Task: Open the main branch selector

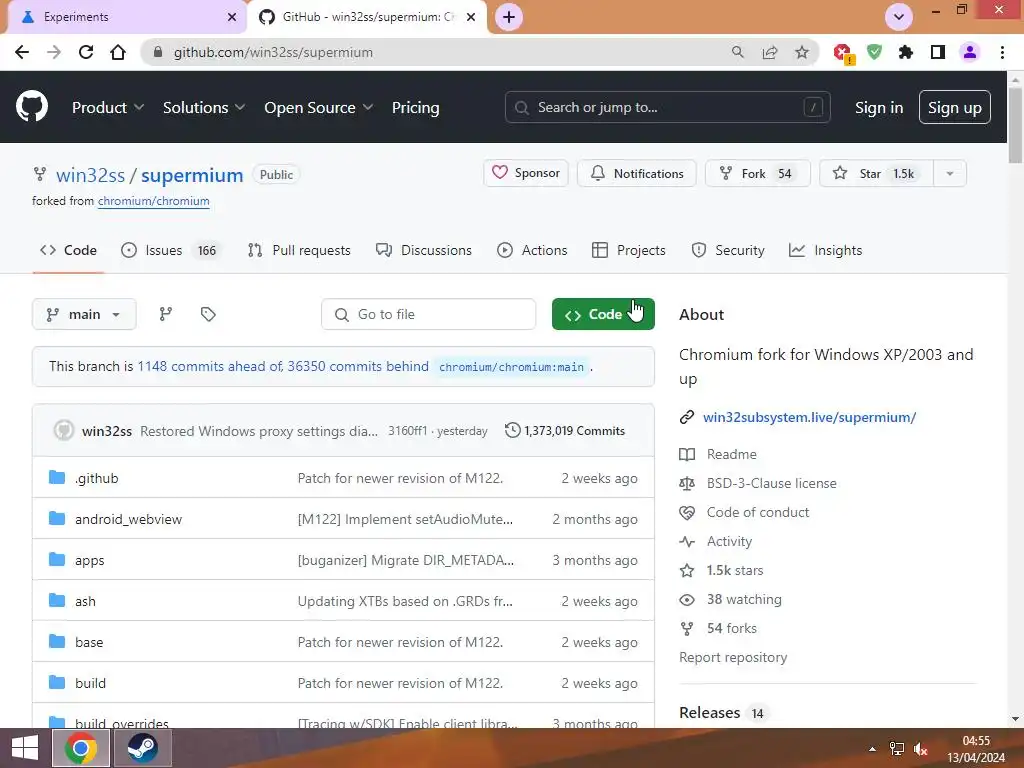Action: pyautogui.click(x=84, y=314)
